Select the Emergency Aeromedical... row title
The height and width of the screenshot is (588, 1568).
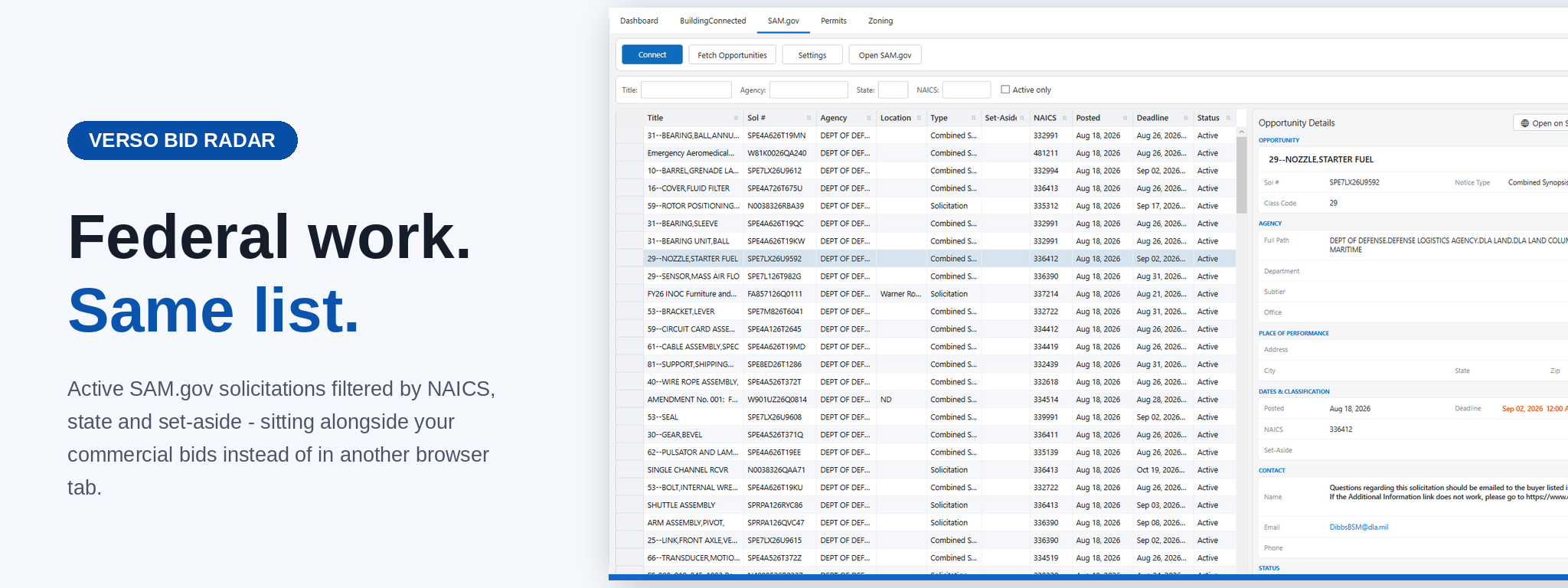(691, 153)
